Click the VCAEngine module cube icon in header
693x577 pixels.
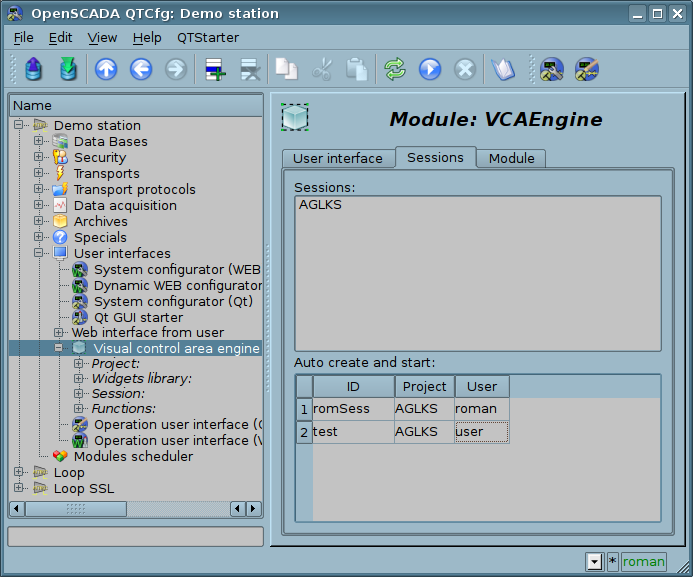[x=295, y=118]
